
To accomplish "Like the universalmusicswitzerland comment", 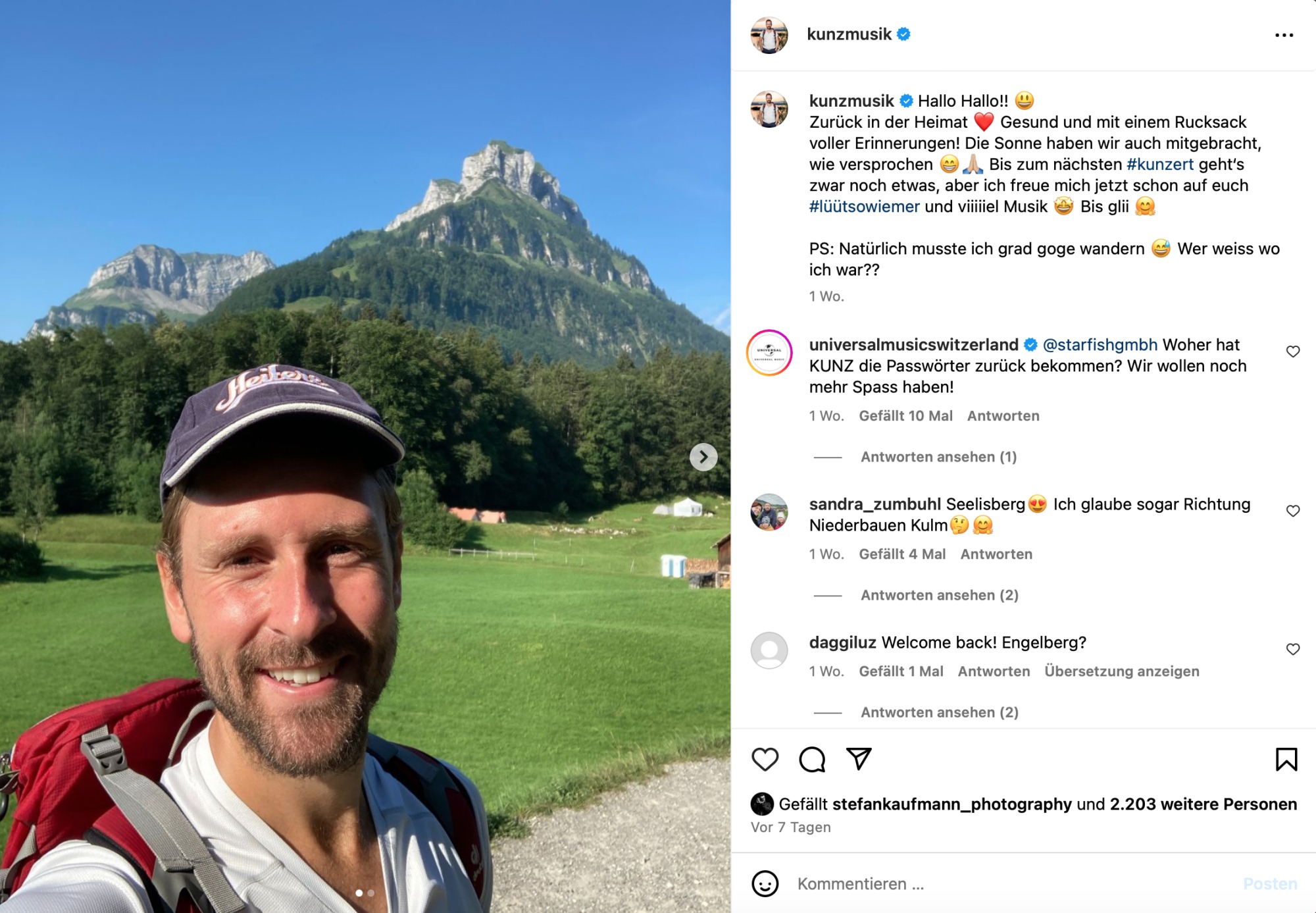I will tap(1293, 352).
